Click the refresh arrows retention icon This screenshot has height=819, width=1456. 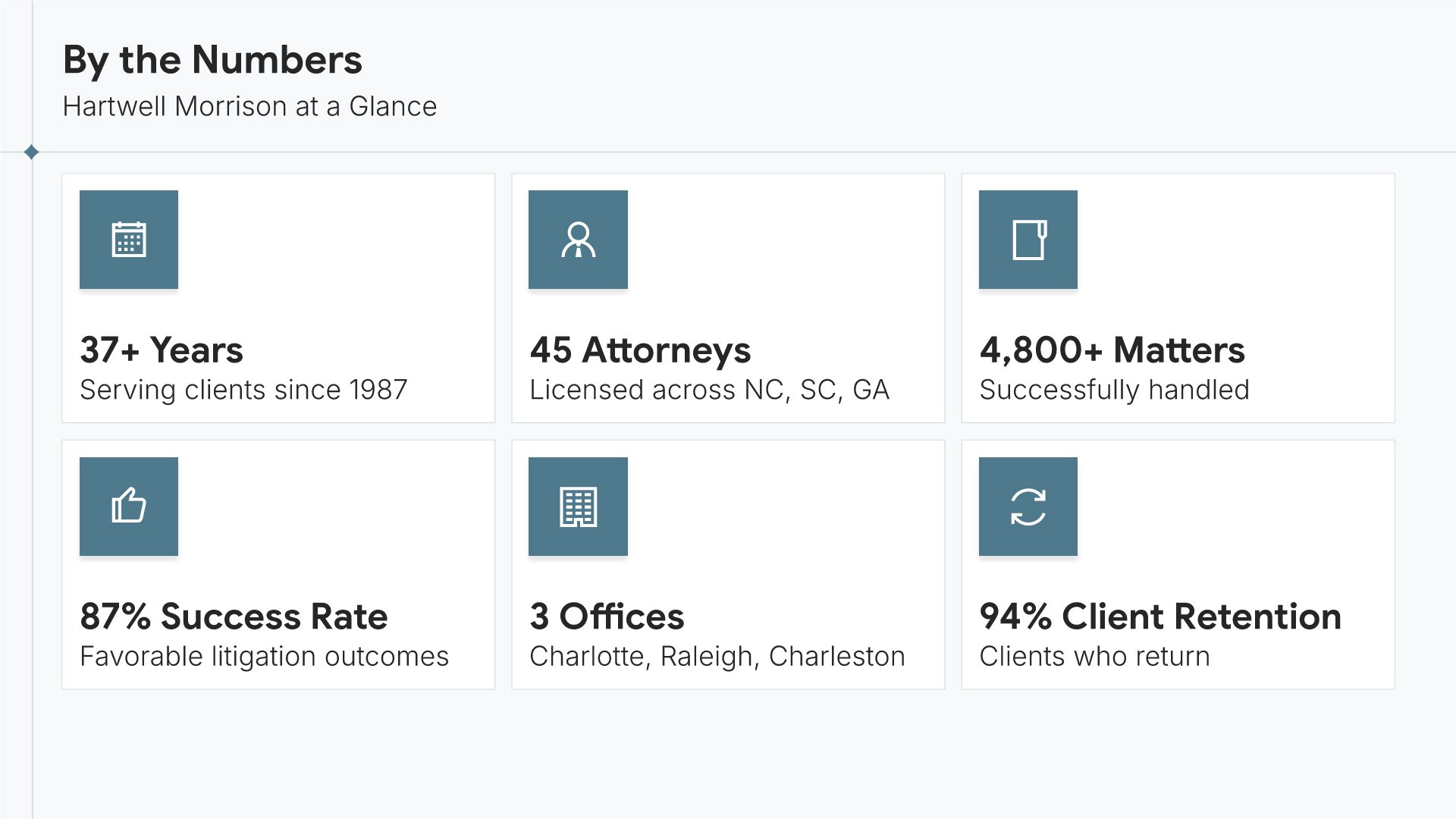1028,506
